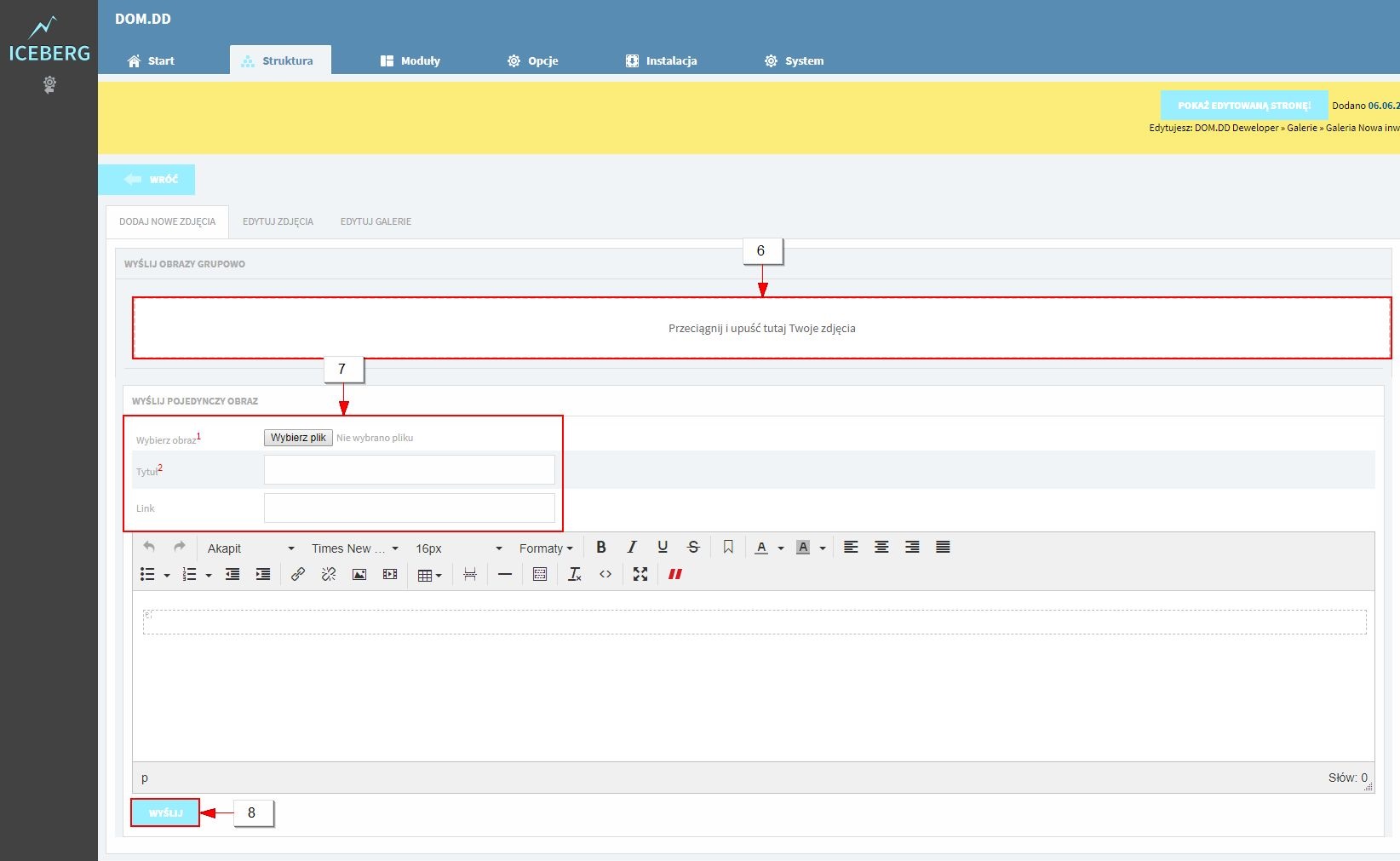
Task: Switch to Edytuj galerie tab
Action: point(376,221)
